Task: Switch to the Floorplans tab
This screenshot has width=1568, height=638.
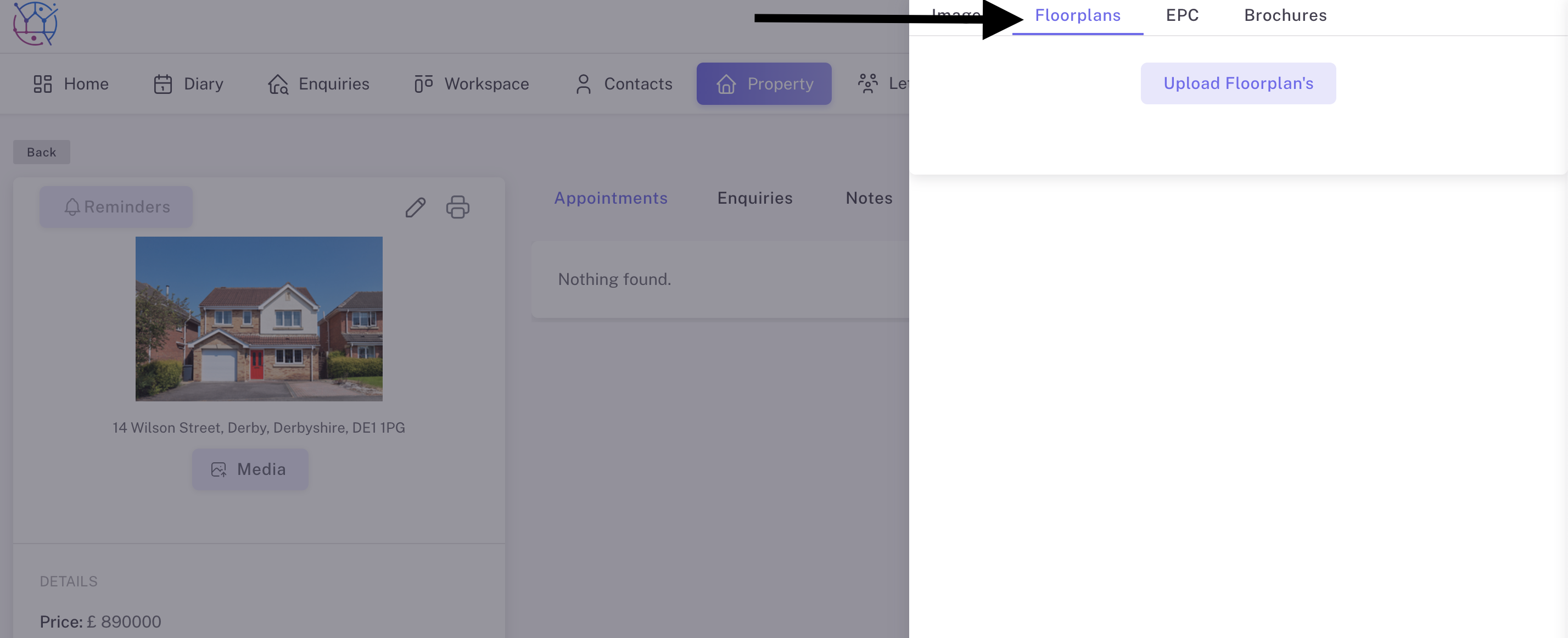Action: click(x=1077, y=15)
